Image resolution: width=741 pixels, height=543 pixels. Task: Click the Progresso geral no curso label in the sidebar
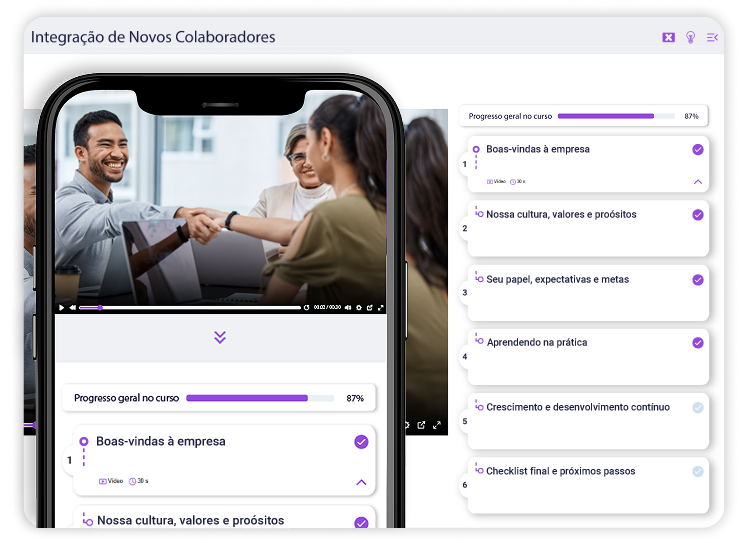click(x=510, y=116)
